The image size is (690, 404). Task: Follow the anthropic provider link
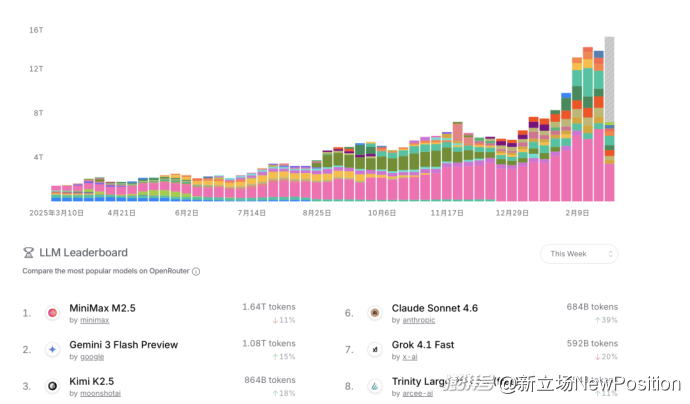coord(419,320)
